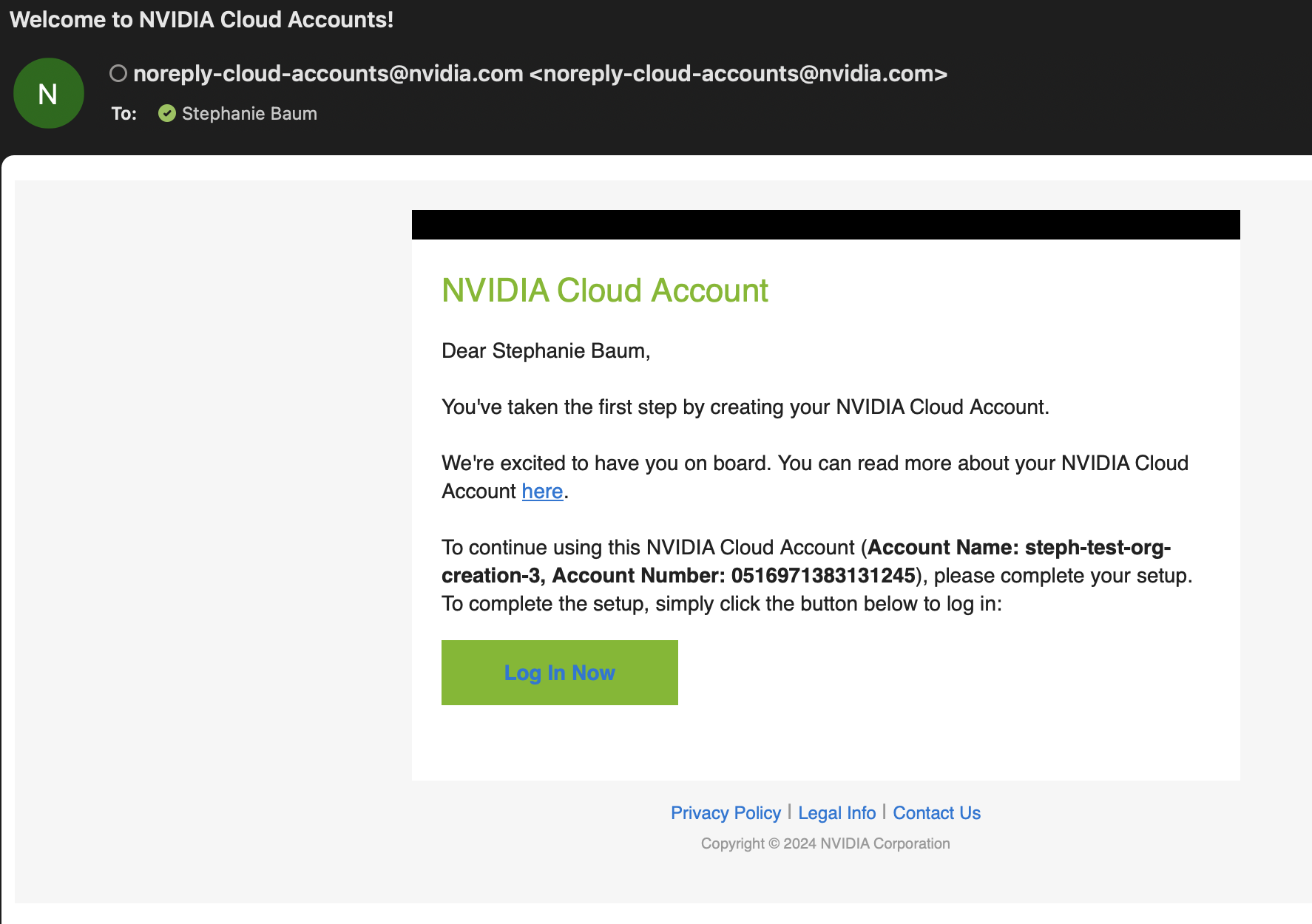Click the green N sender avatar
The width and height of the screenshot is (1312, 924).
(x=49, y=93)
